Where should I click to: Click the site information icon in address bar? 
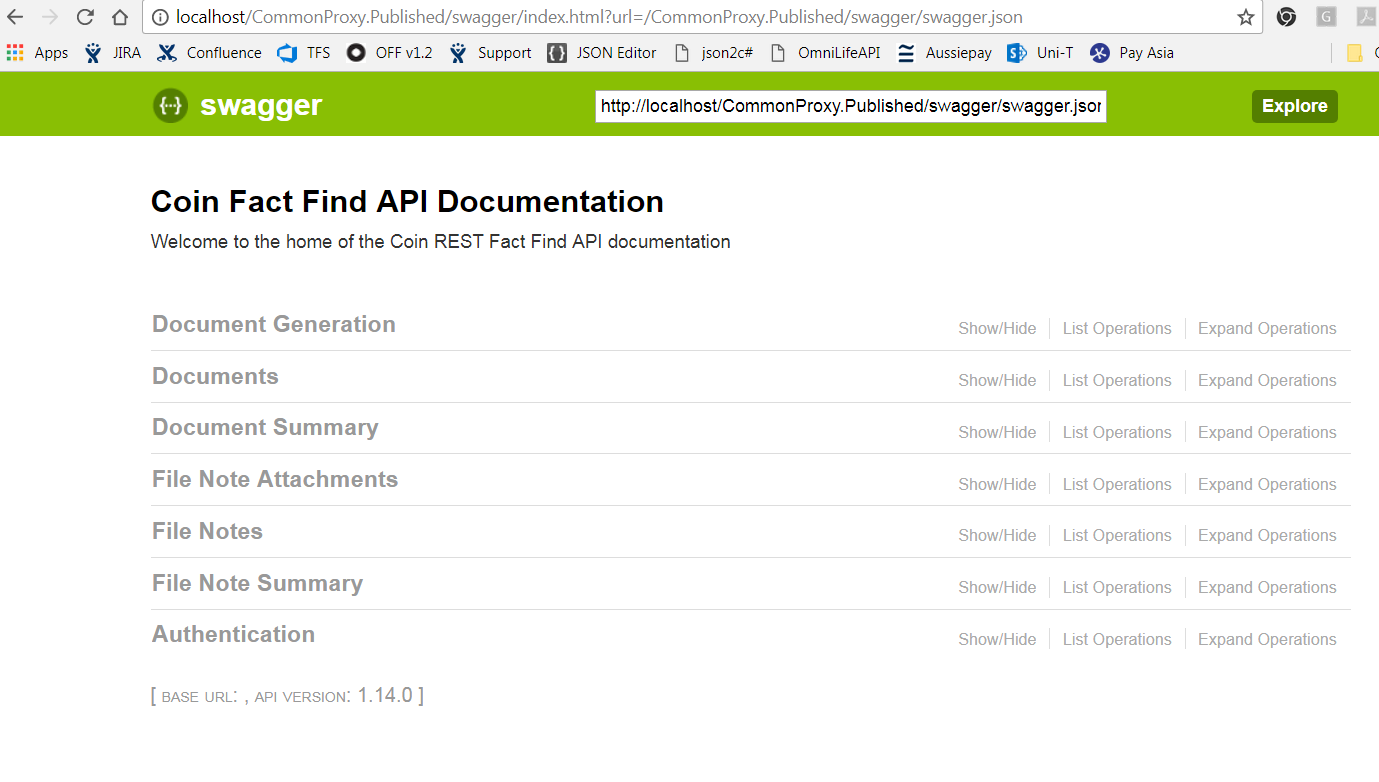159,17
